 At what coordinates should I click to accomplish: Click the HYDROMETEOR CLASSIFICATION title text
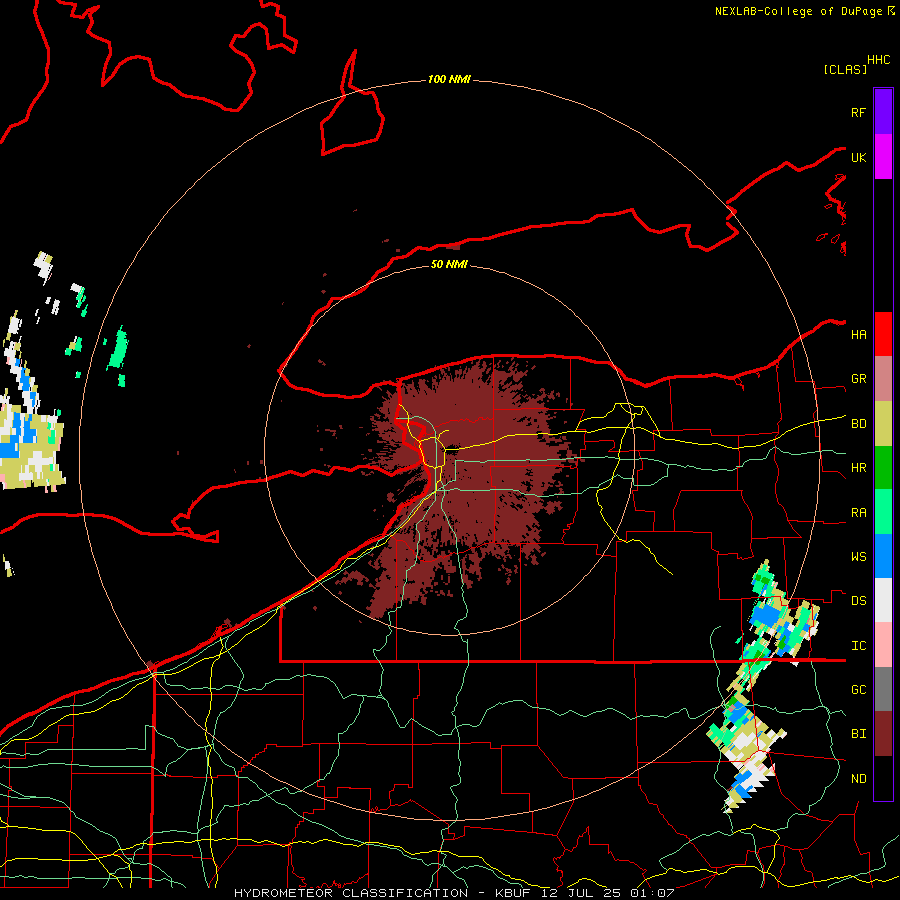(351, 893)
